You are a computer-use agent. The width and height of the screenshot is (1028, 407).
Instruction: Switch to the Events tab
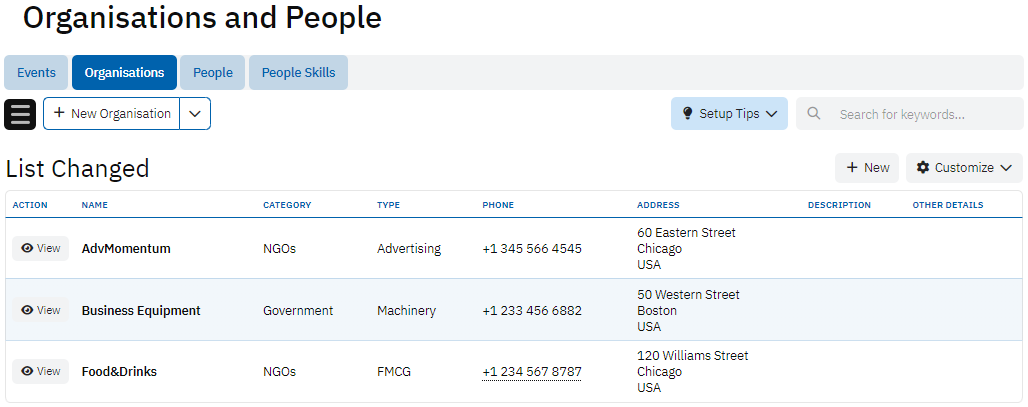tap(36, 73)
